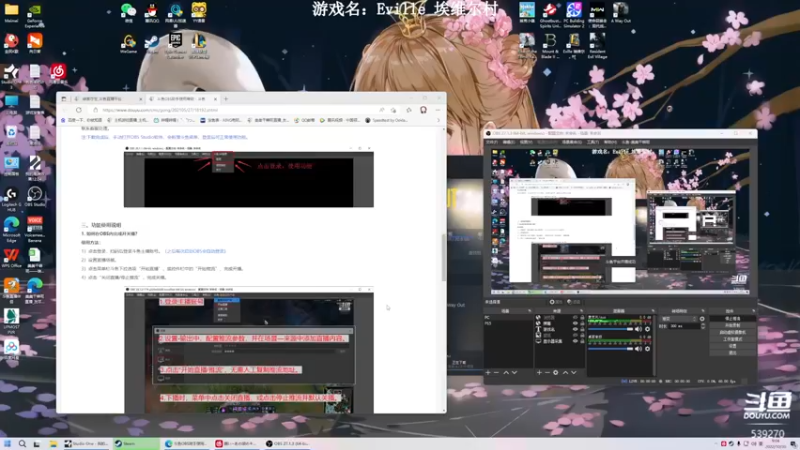Open the A Way Out desktop icon
Screen dimensions: 800x450
tap(620, 12)
